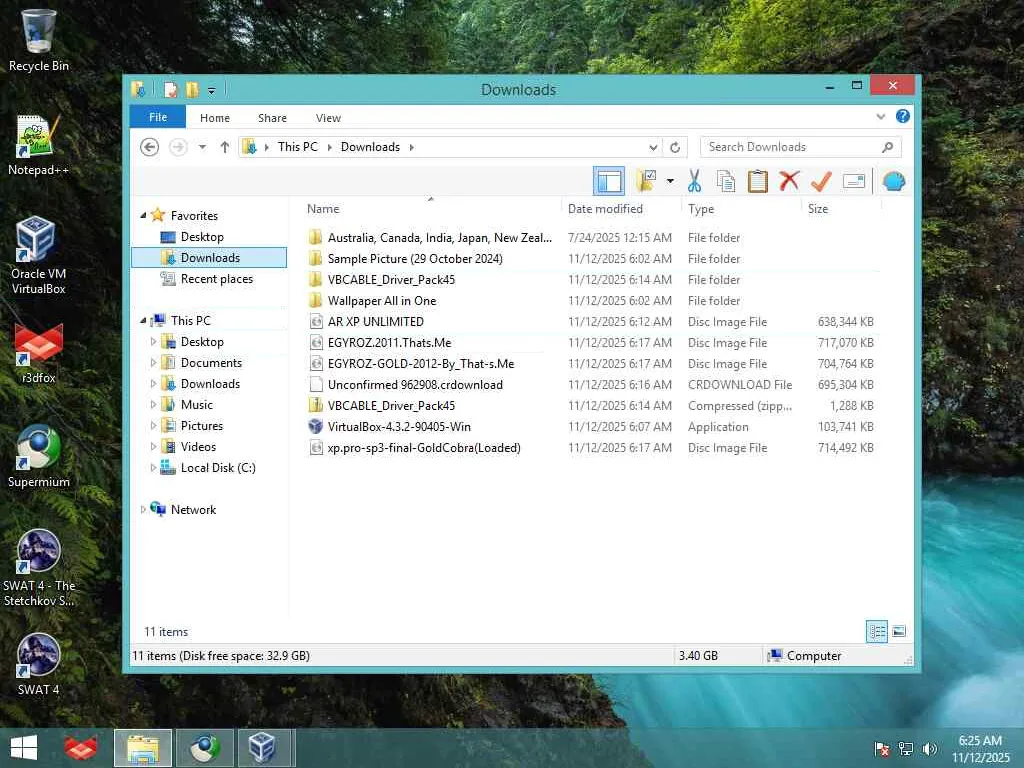Click the Email envelope toolbar icon
This screenshot has height=768, width=1024.
click(x=854, y=181)
